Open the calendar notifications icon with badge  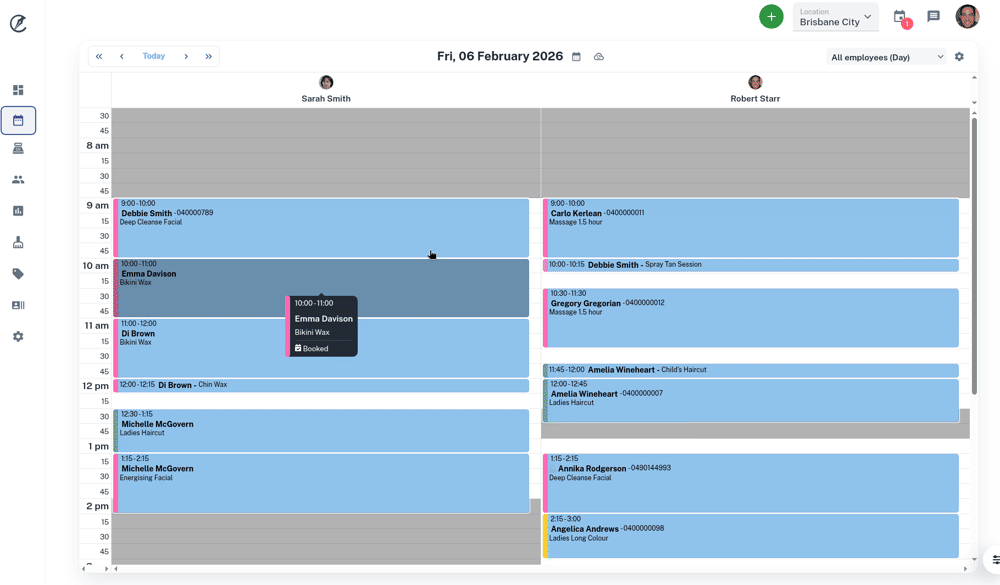[900, 17]
